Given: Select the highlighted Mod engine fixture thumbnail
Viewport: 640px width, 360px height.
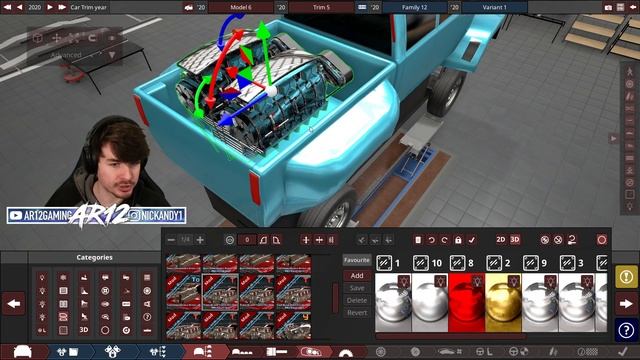Looking at the screenshot, I should 220,292.
